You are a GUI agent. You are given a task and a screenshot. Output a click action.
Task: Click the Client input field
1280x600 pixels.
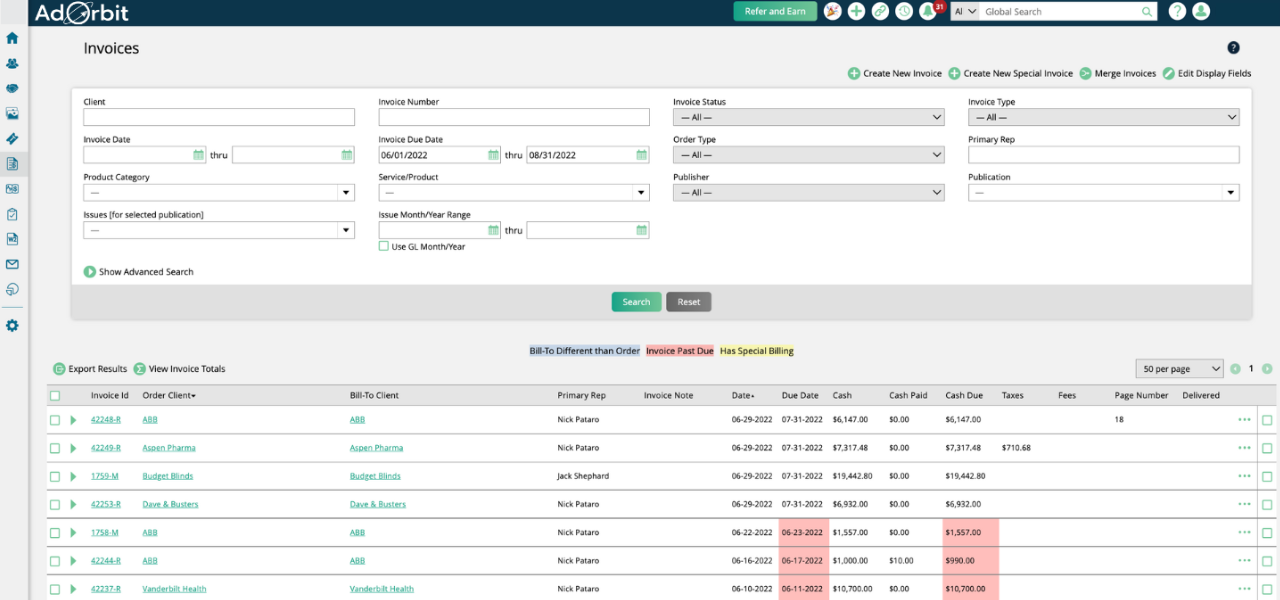click(x=219, y=117)
